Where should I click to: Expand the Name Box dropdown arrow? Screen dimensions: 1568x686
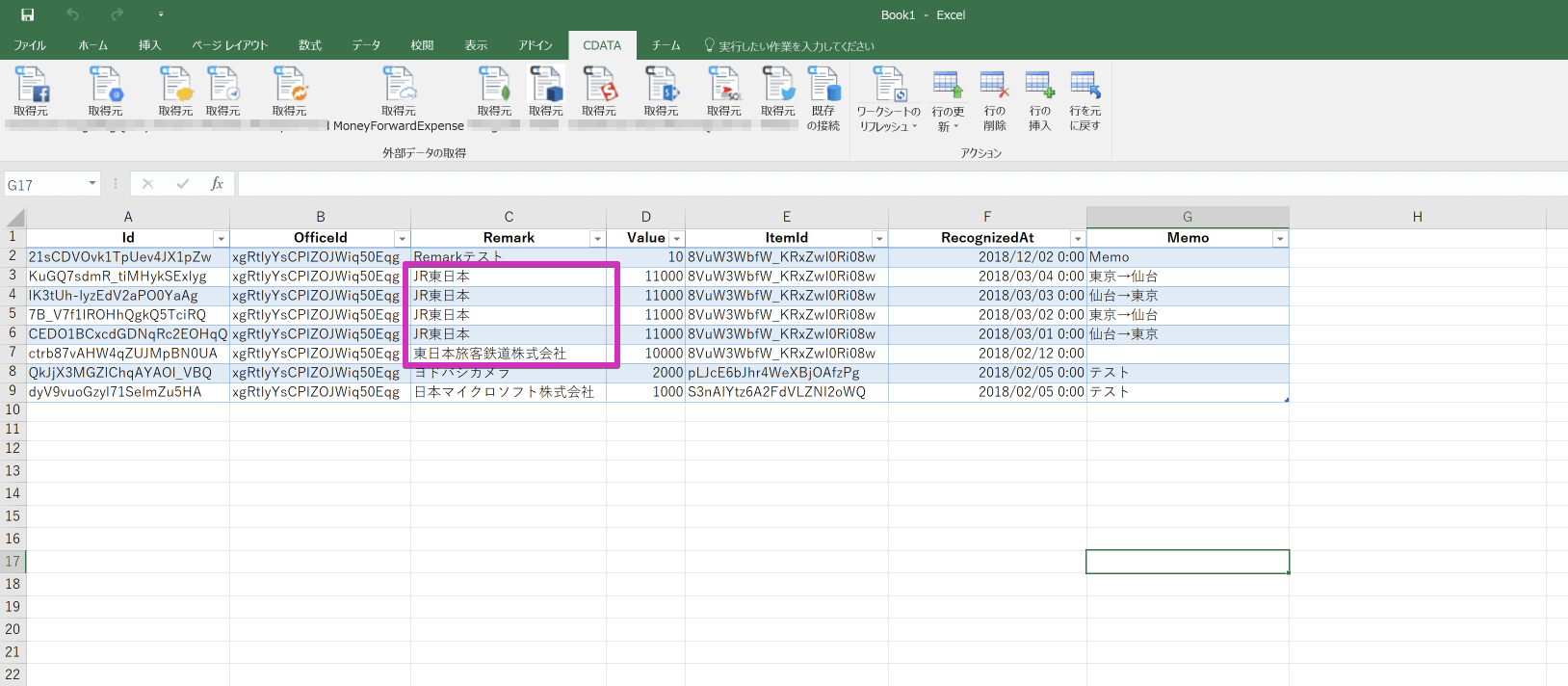(92, 183)
